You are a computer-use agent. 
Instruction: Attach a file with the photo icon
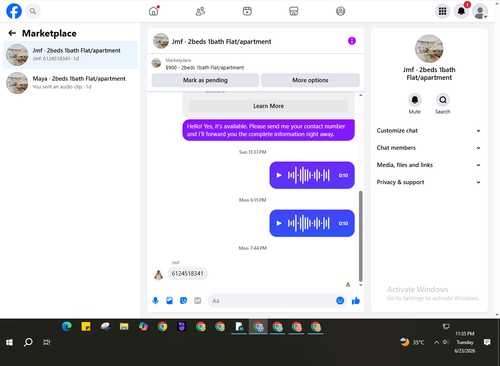(169, 301)
